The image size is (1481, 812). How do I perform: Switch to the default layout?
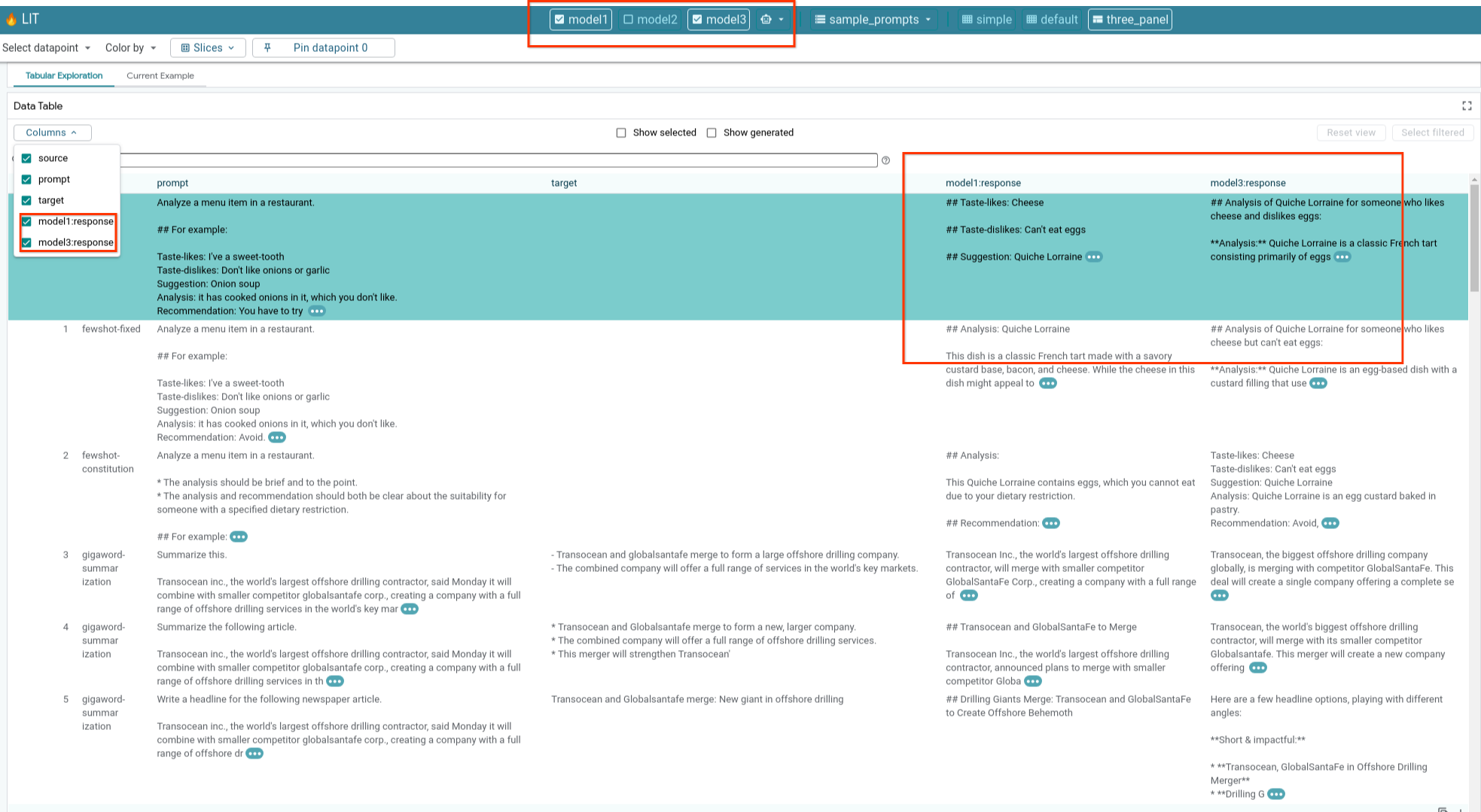pos(1052,20)
